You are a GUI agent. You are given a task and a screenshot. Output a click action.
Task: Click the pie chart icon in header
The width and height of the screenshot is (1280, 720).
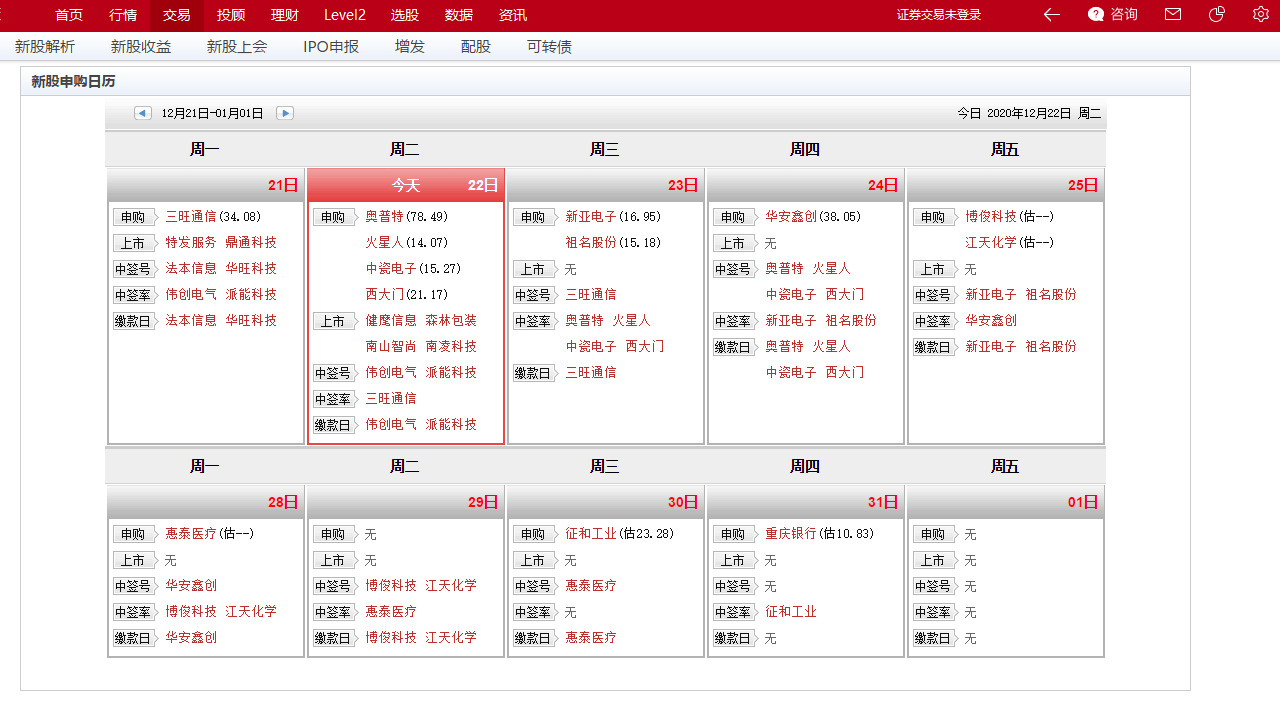coord(1216,14)
